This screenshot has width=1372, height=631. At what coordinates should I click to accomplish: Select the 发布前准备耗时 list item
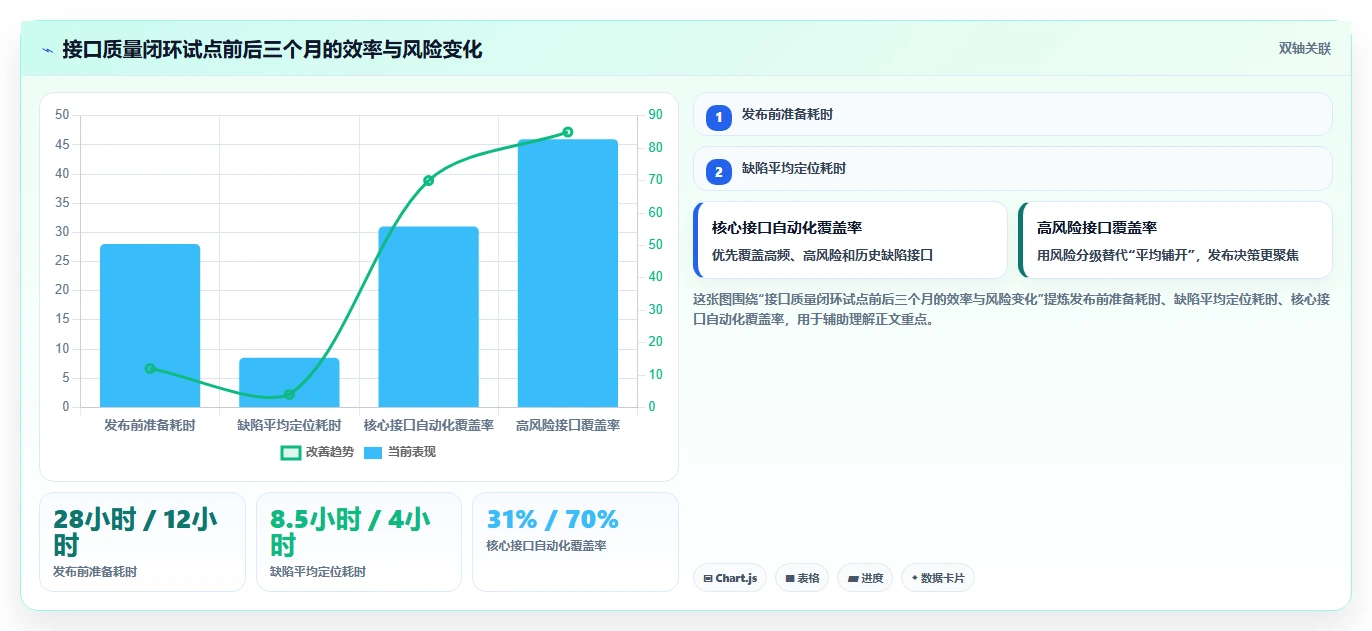click(1012, 114)
